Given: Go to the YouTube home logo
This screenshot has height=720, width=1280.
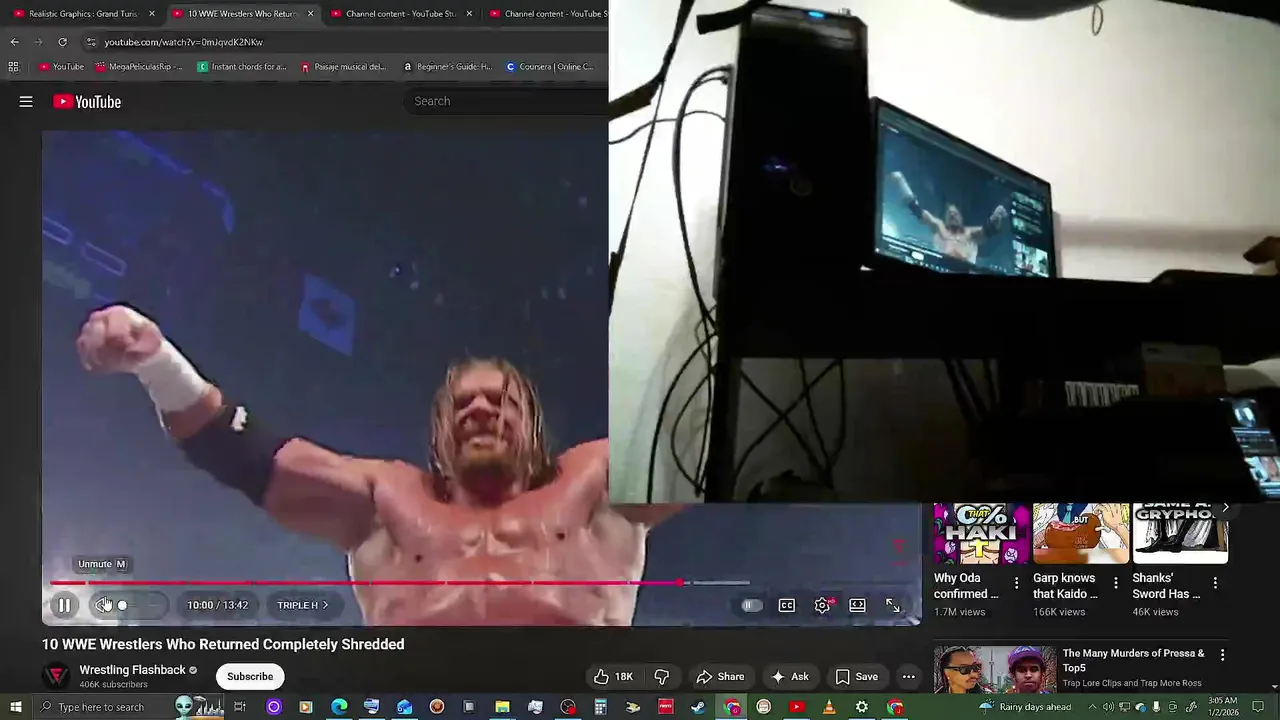Looking at the screenshot, I should click(87, 101).
